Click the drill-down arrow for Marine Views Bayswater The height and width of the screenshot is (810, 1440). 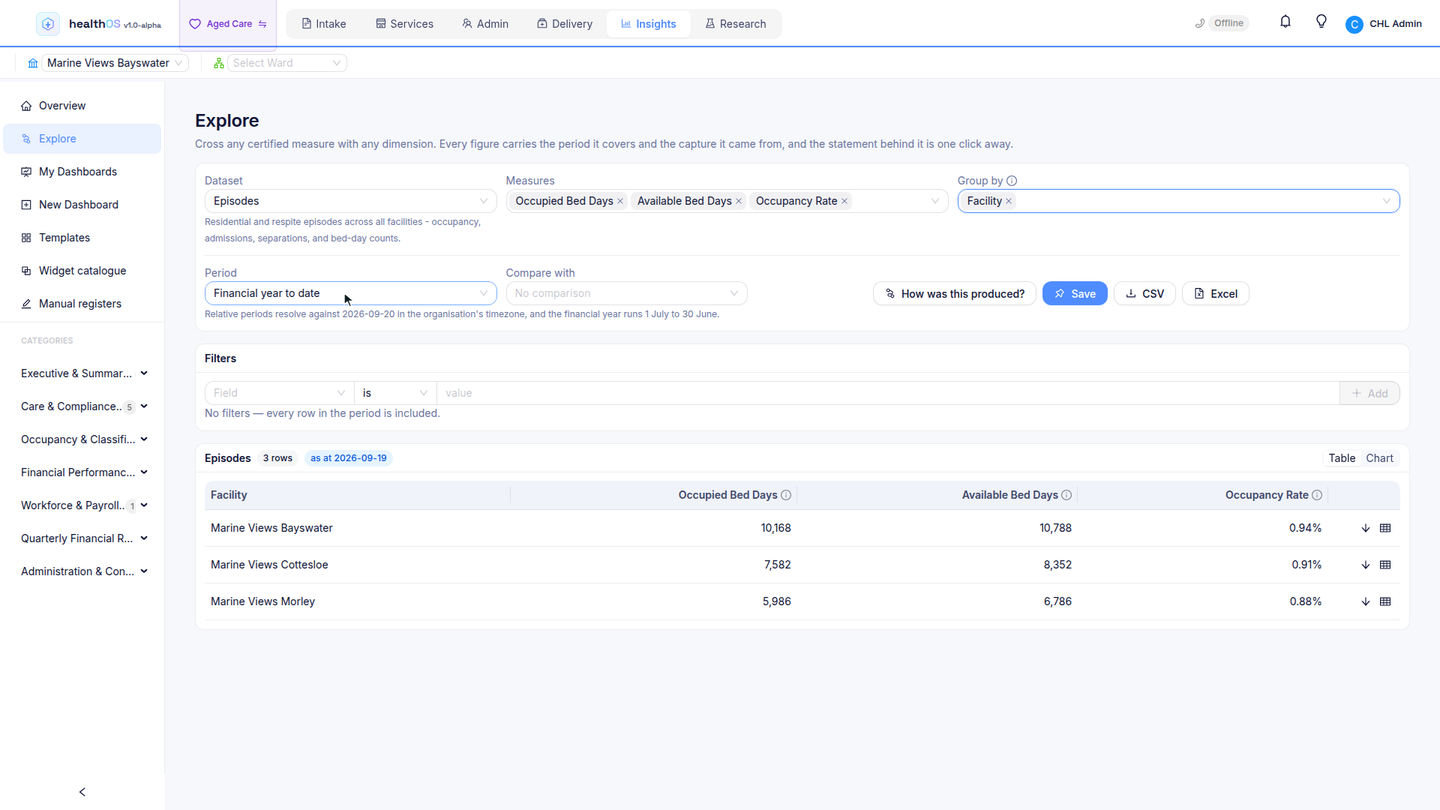tap(1365, 528)
